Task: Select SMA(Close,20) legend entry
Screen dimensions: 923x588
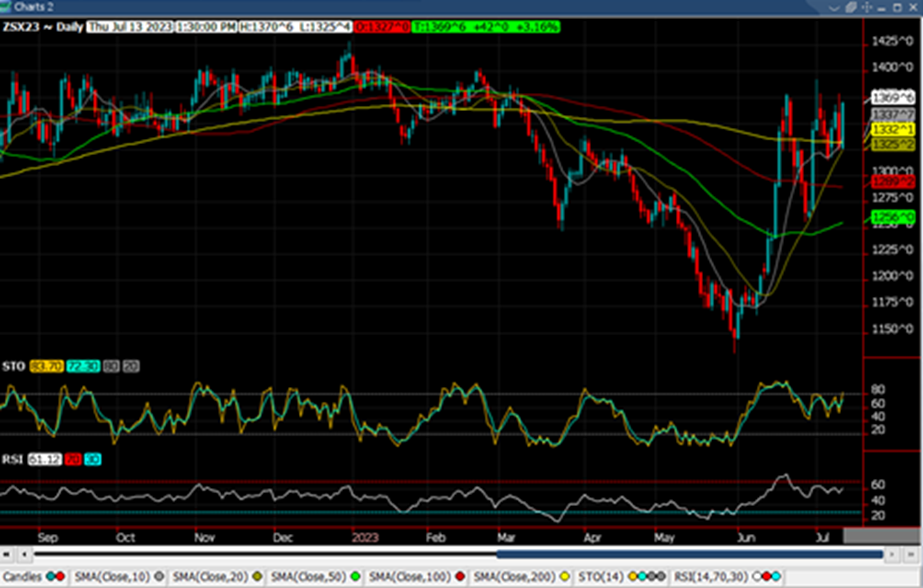Action: [x=208, y=577]
